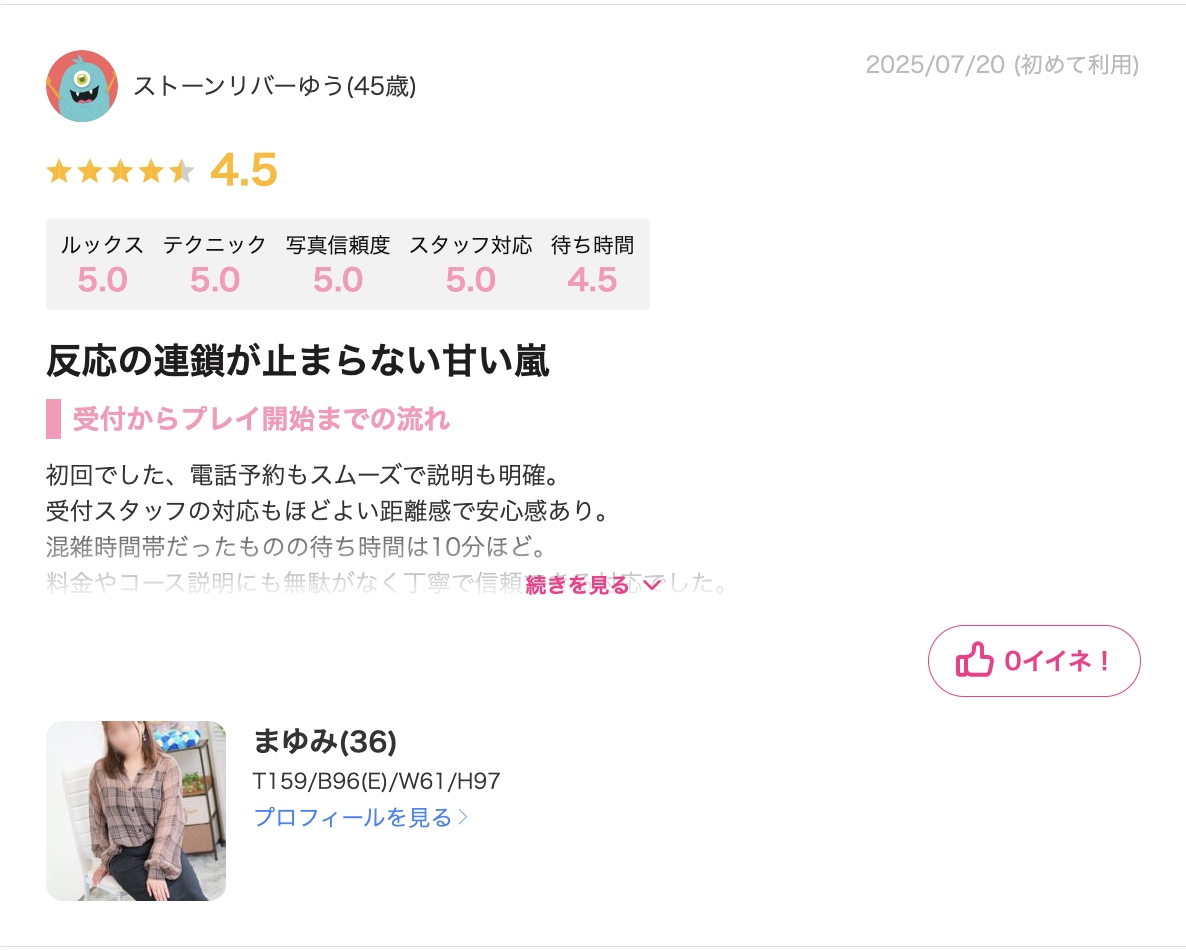This screenshot has height=950, width=1186.
Task: Click the テクニック 5.0 score
Action: [215, 280]
